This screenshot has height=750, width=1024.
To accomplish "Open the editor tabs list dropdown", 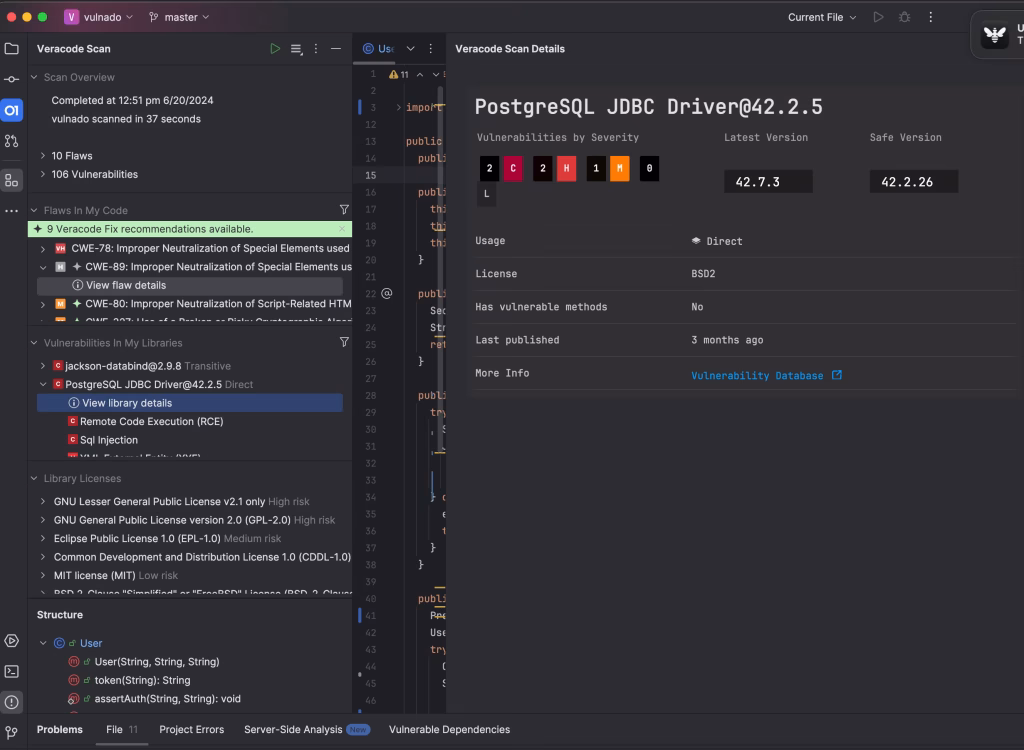I will (411, 48).
